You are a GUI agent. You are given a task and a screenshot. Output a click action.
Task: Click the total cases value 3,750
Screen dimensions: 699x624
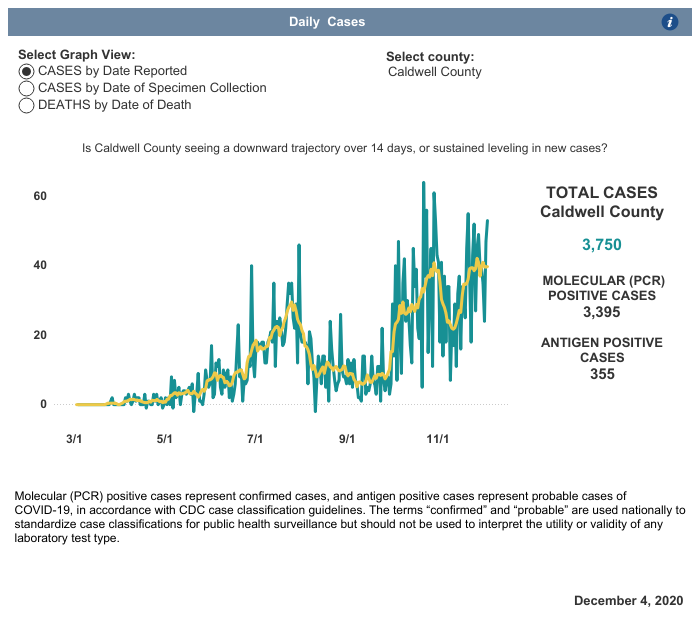click(601, 246)
